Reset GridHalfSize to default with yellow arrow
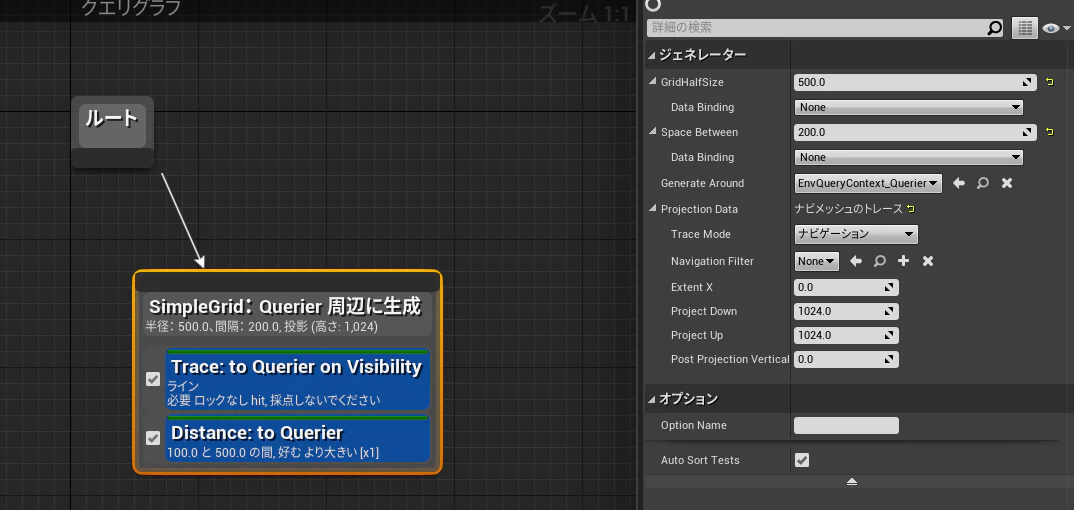 tap(1049, 82)
